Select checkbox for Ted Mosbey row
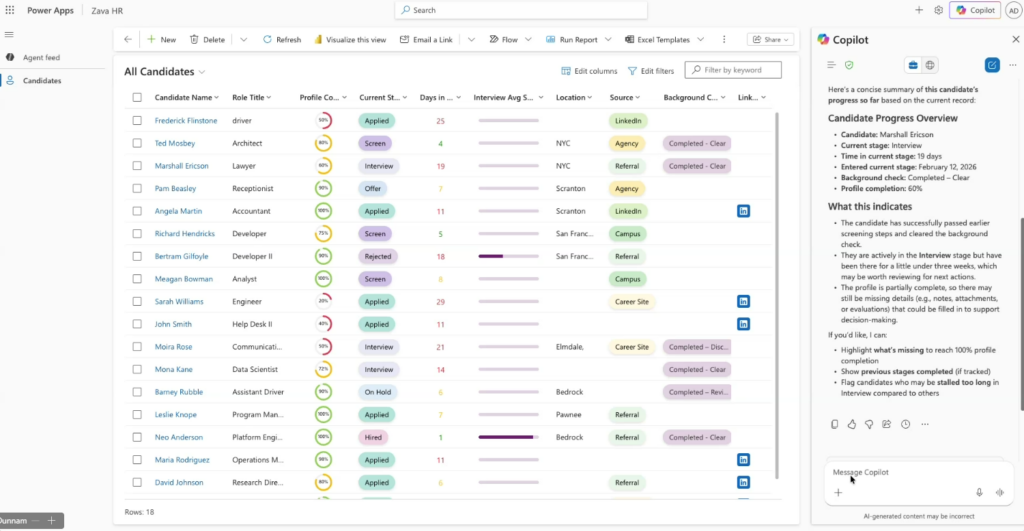The image size is (1024, 531). click(x=137, y=143)
